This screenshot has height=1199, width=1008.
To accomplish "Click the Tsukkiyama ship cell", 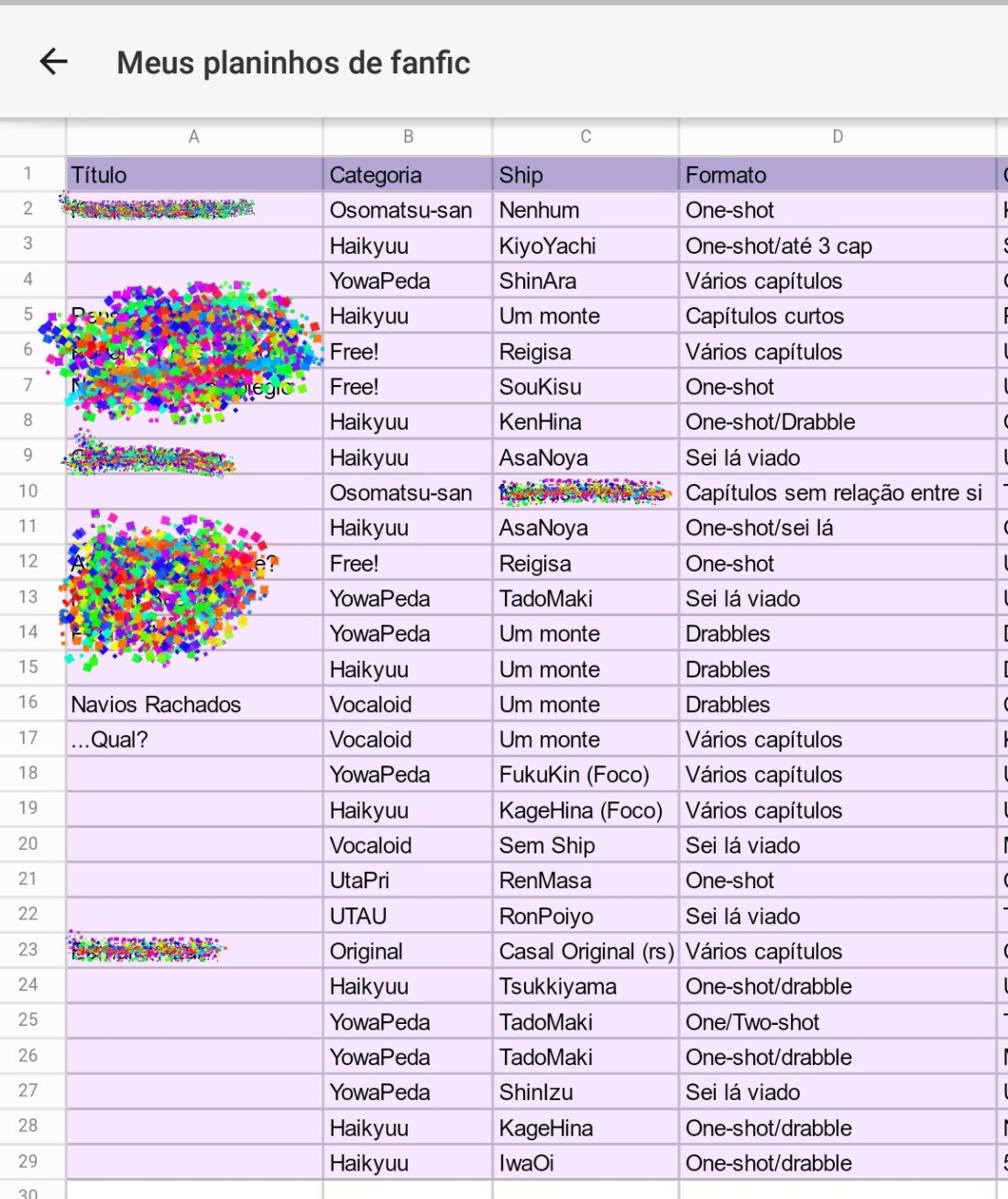I will point(586,986).
